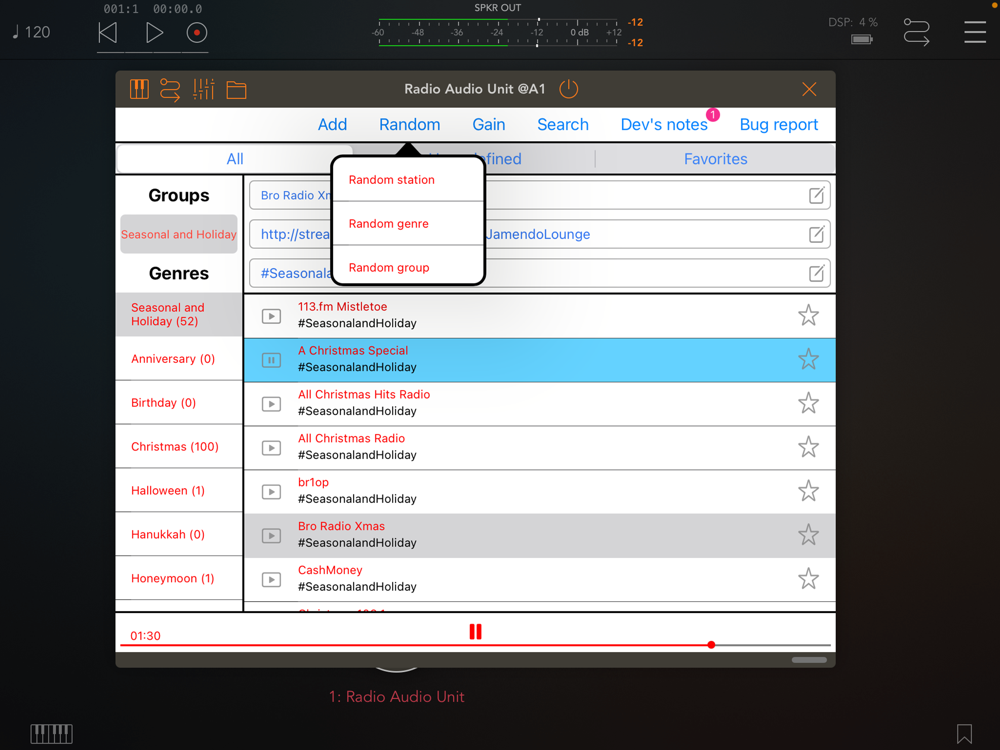Switch to the All tab
The image size is (1000, 750).
[235, 159]
